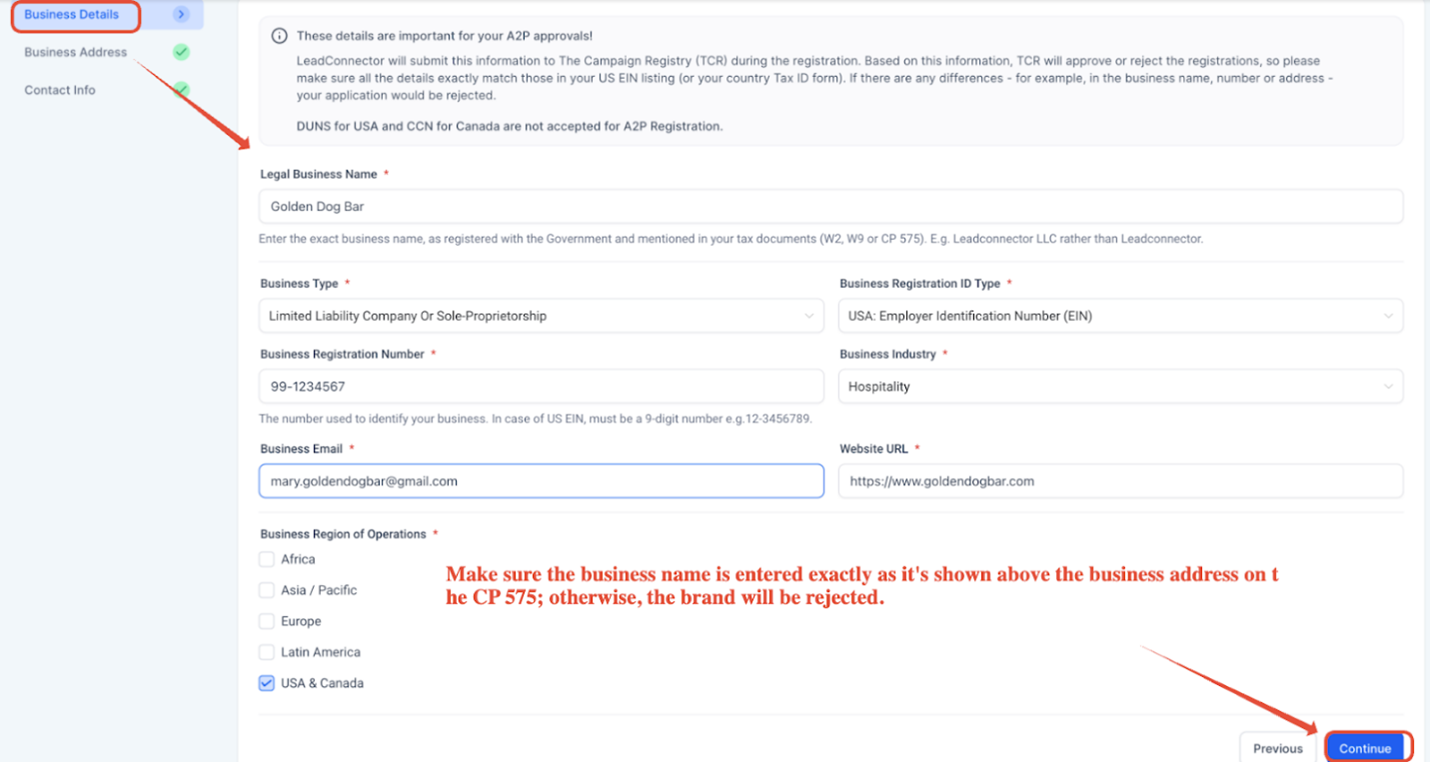This screenshot has height=762, width=1430.
Task: Check the Europe region checkbox
Action: [266, 621]
